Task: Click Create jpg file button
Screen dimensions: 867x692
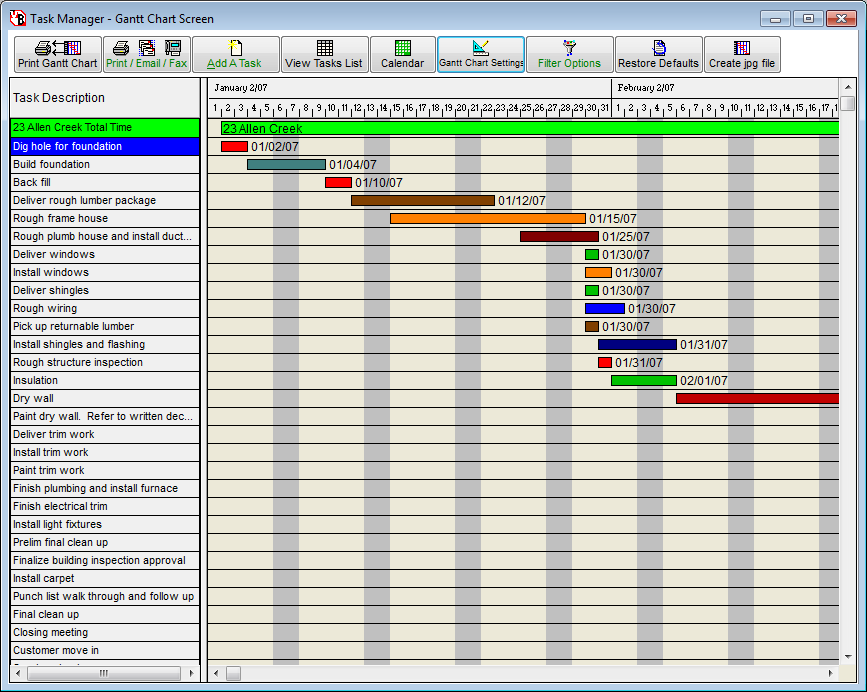Action: click(742, 55)
